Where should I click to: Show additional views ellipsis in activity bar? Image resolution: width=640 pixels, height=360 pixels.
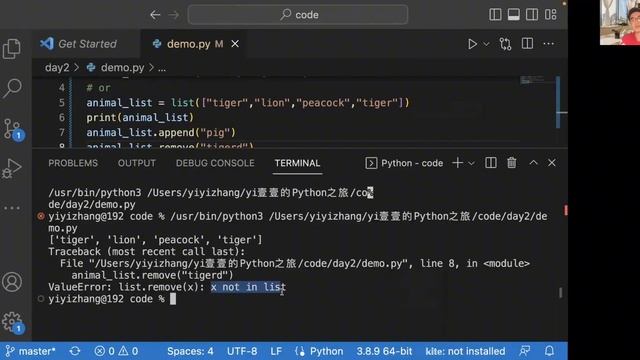point(12,208)
